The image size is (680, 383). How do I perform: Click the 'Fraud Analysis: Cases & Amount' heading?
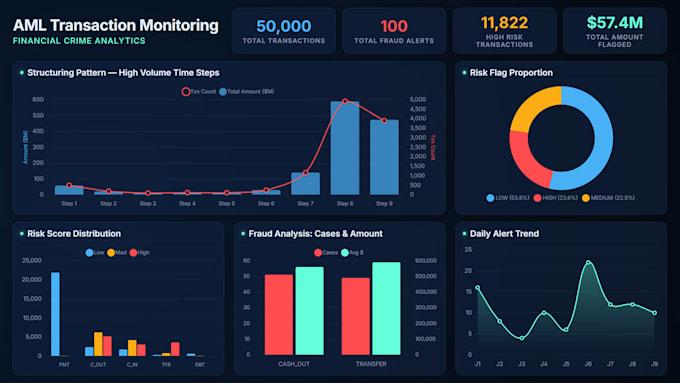315,234
